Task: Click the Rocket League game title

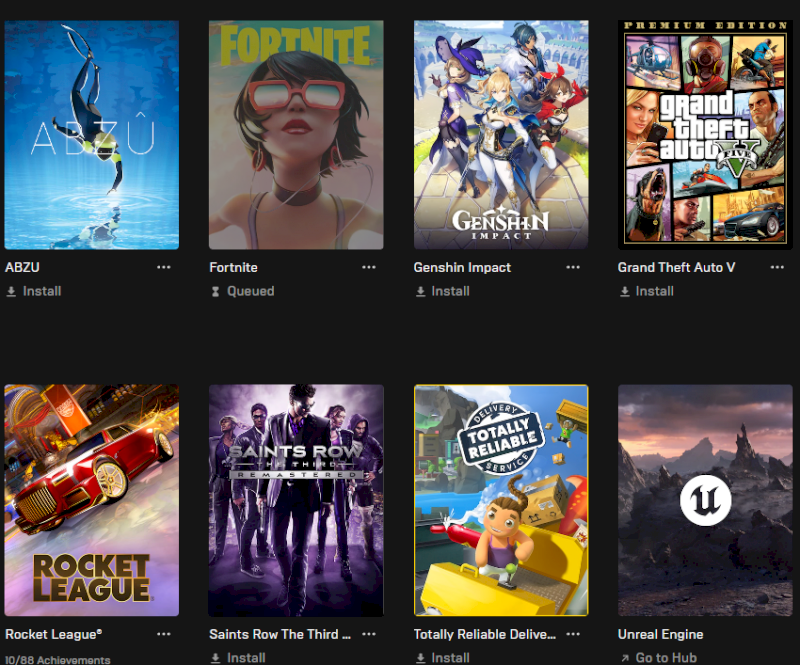Action: (x=54, y=634)
